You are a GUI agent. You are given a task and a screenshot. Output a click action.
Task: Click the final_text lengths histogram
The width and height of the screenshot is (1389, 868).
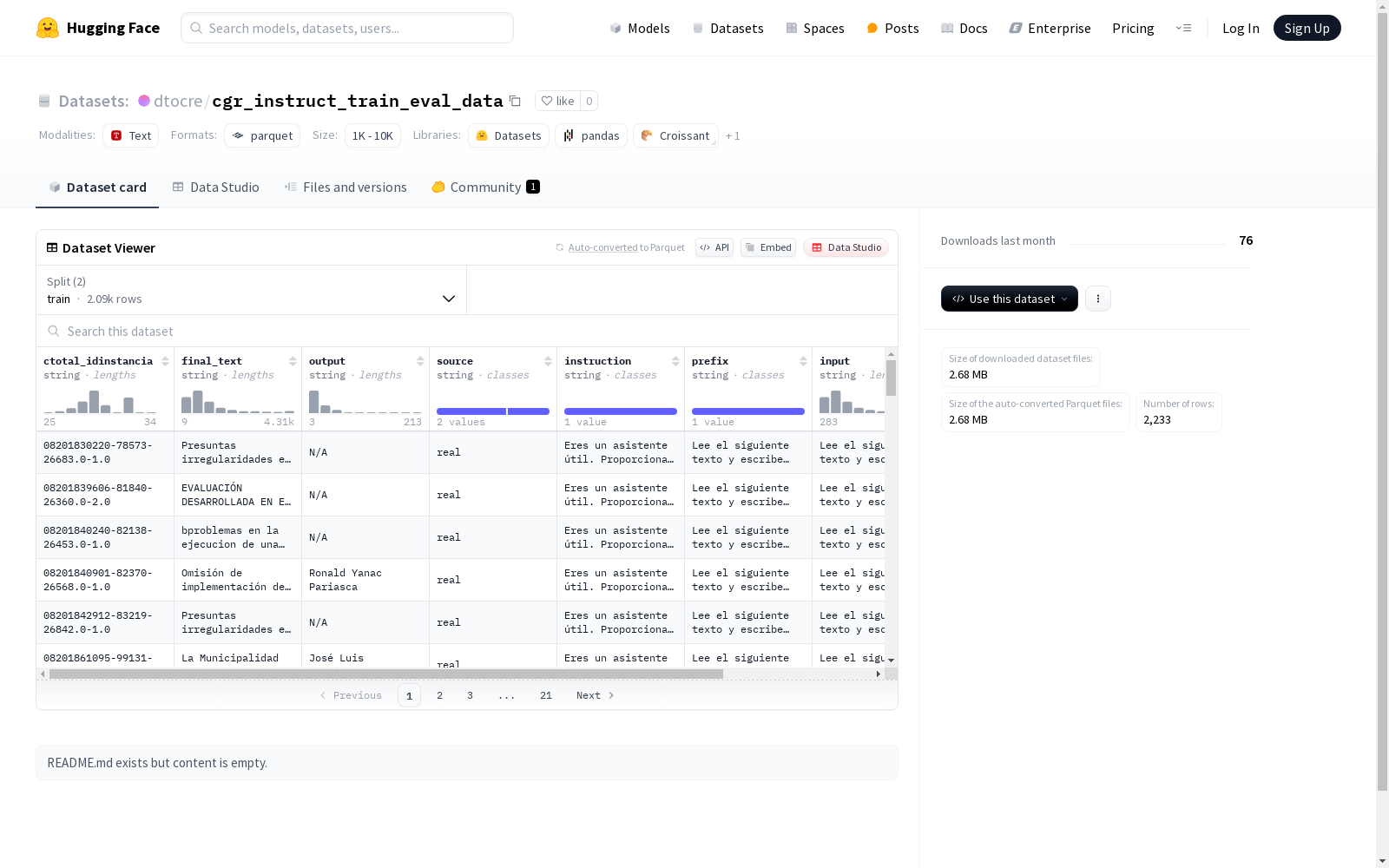click(238, 402)
